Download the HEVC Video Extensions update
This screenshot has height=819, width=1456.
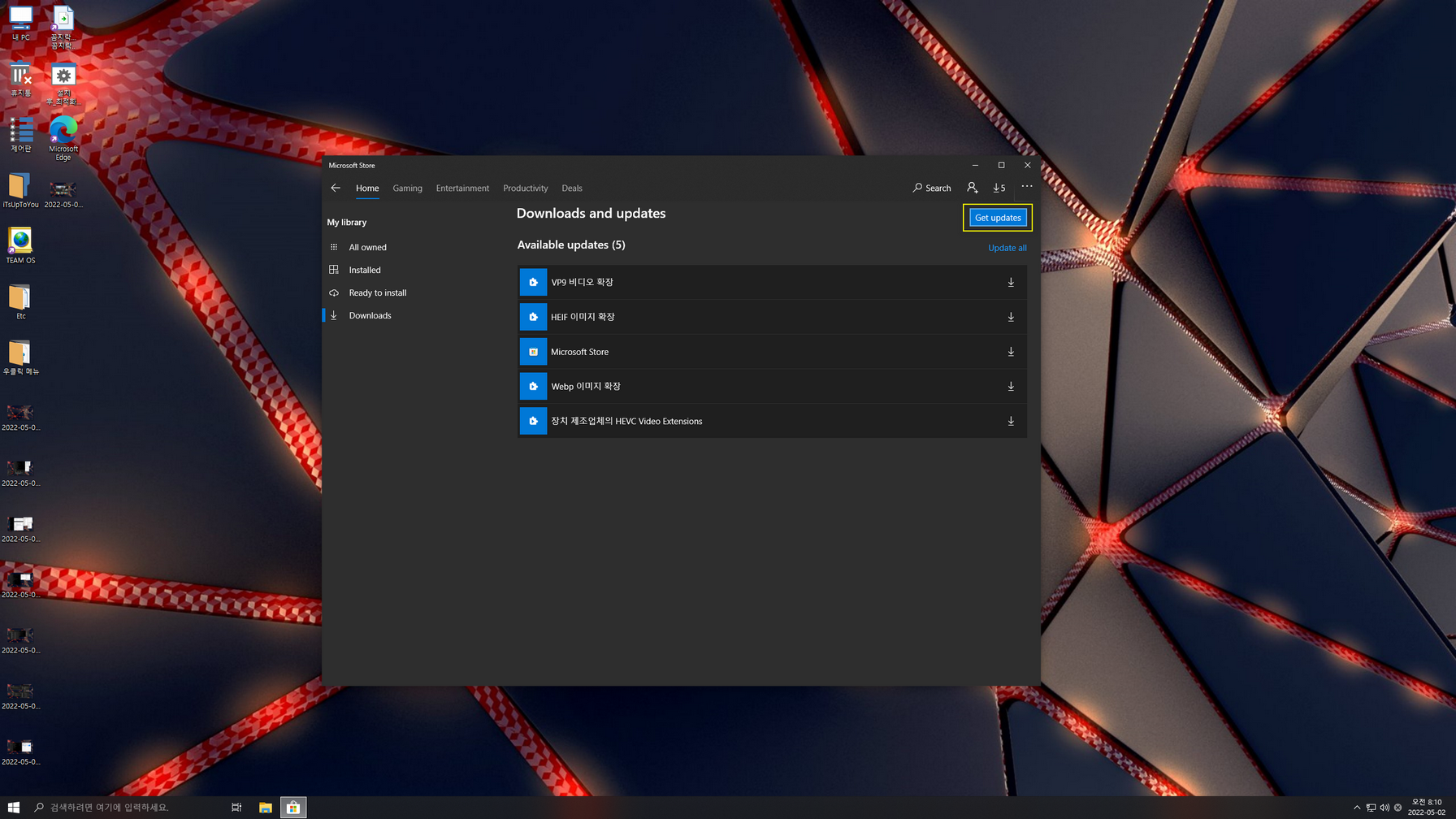tap(1011, 421)
